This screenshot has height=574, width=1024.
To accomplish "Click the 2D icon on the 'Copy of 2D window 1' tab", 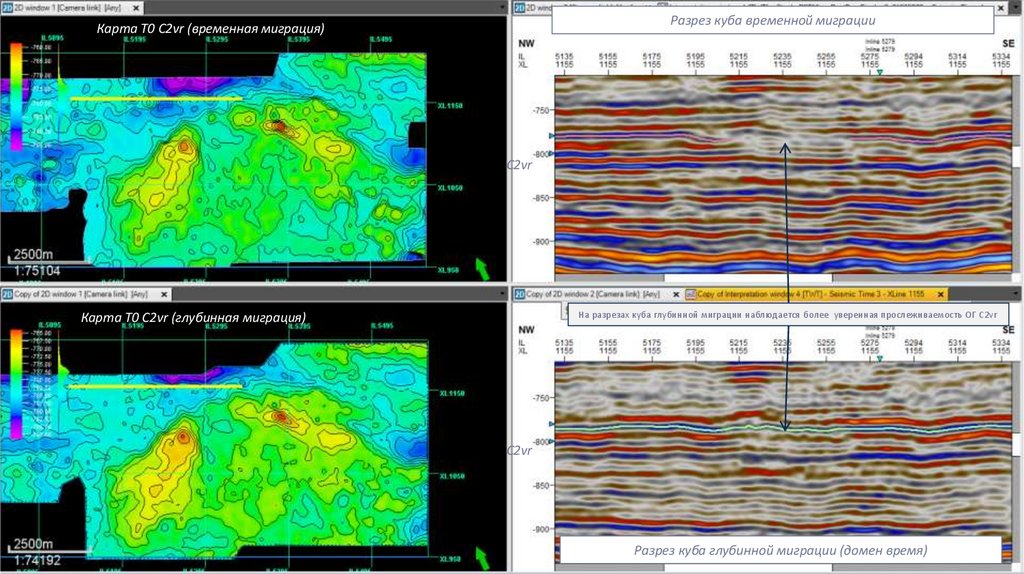I will click(x=7, y=295).
